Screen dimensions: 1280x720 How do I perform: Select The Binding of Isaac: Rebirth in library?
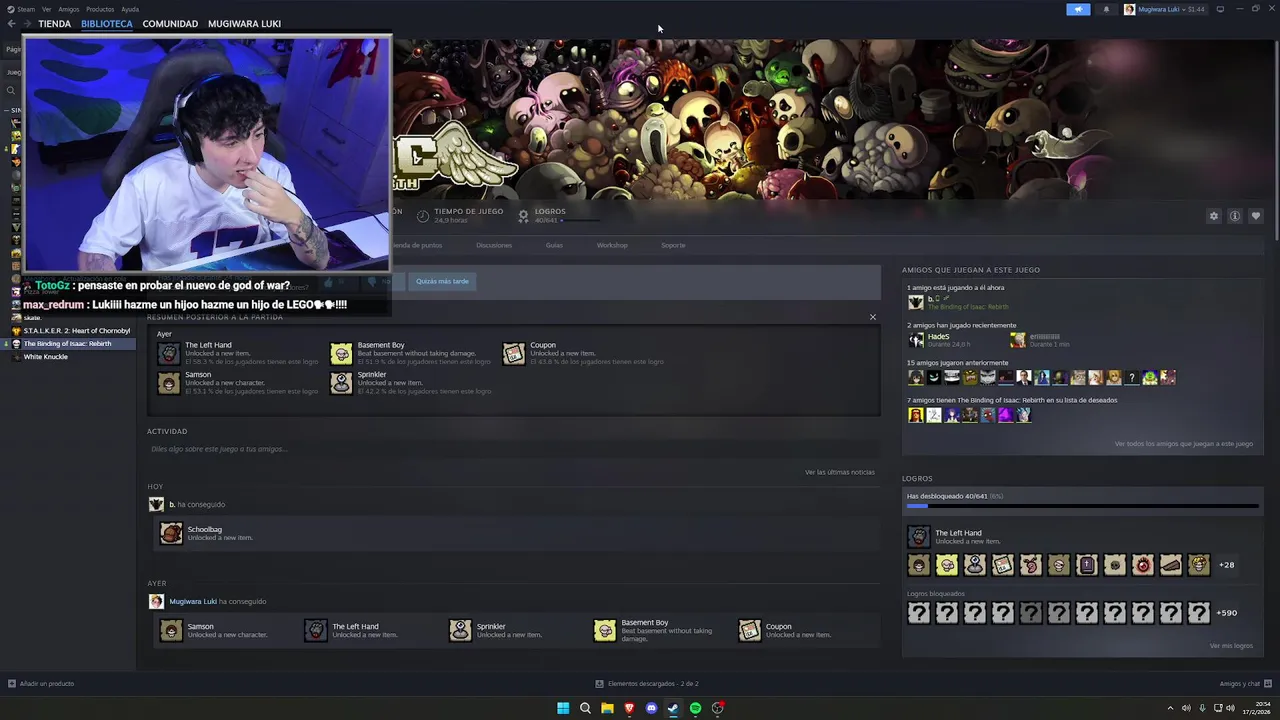[x=68, y=344]
